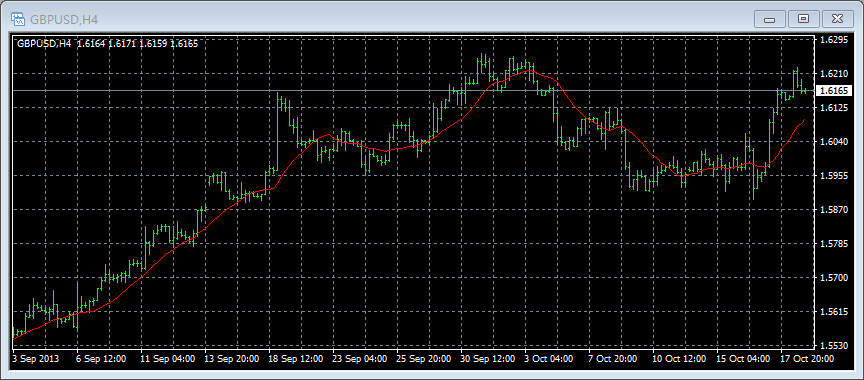The image size is (864, 380).
Task: Click the 1.5785 price scale value
Action: (x=833, y=243)
